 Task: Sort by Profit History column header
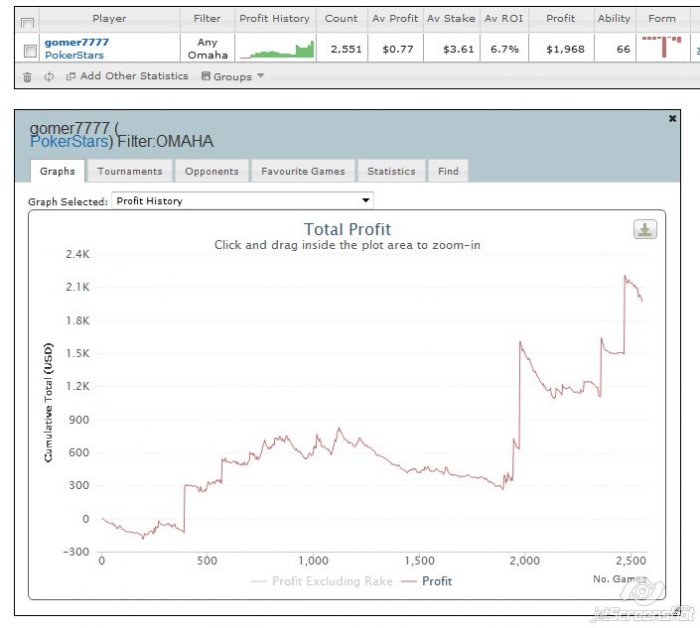coord(275,19)
